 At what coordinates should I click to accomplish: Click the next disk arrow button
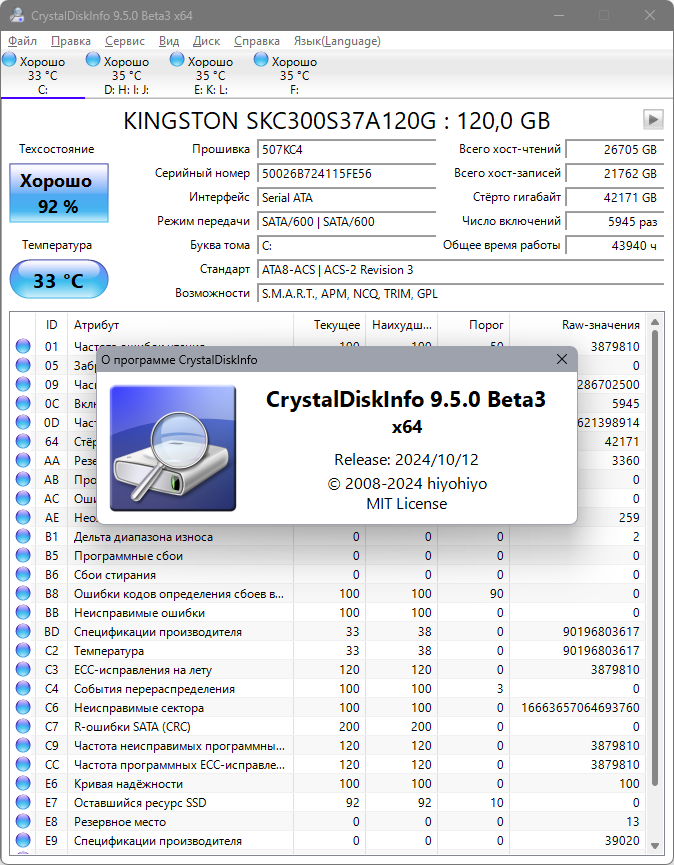click(653, 119)
